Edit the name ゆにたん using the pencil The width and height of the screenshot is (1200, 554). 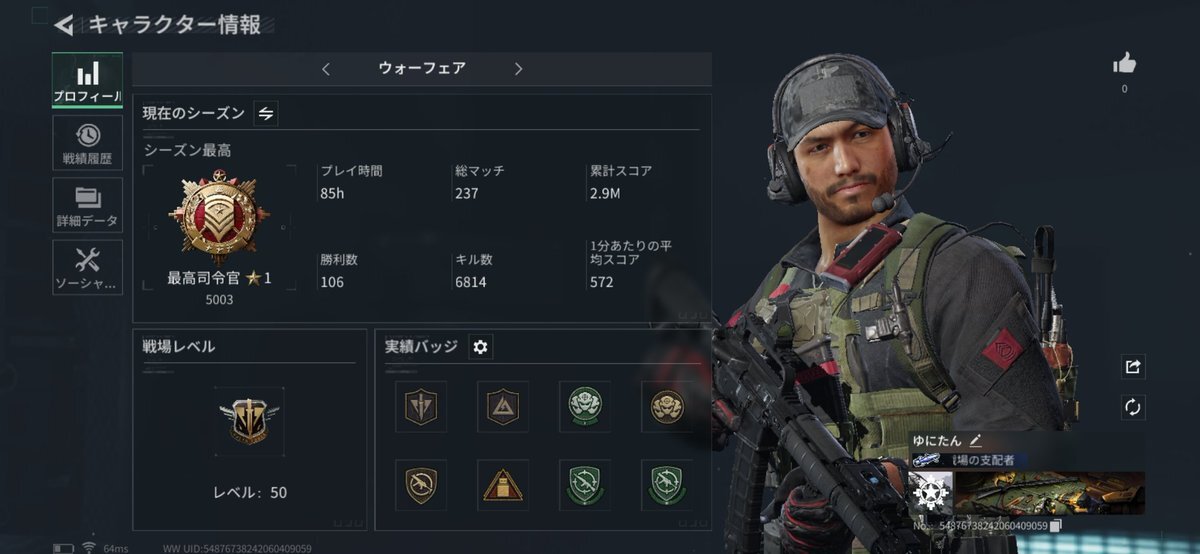[976, 439]
